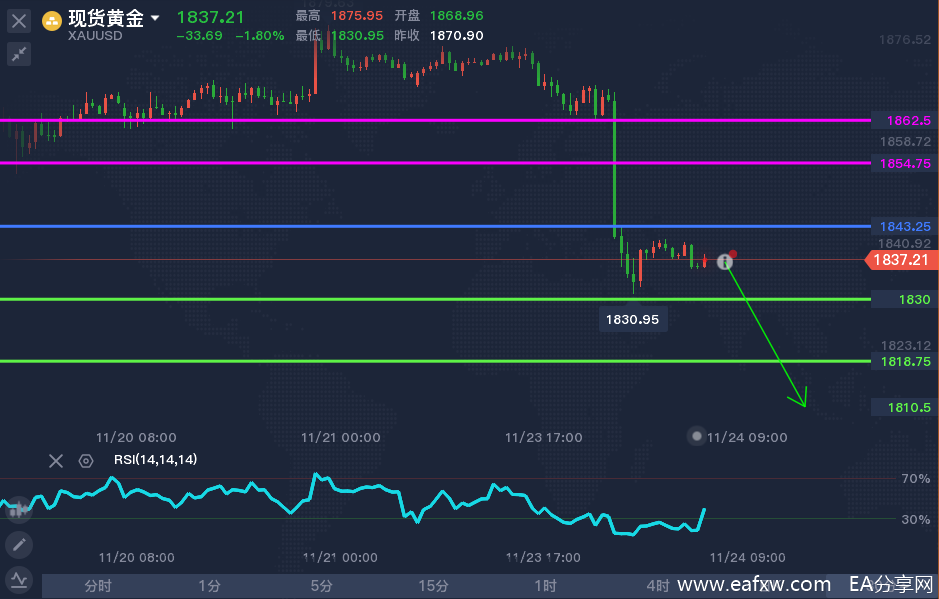Open the 现货黄金 symbol dropdown arrow

click(x=155, y=18)
